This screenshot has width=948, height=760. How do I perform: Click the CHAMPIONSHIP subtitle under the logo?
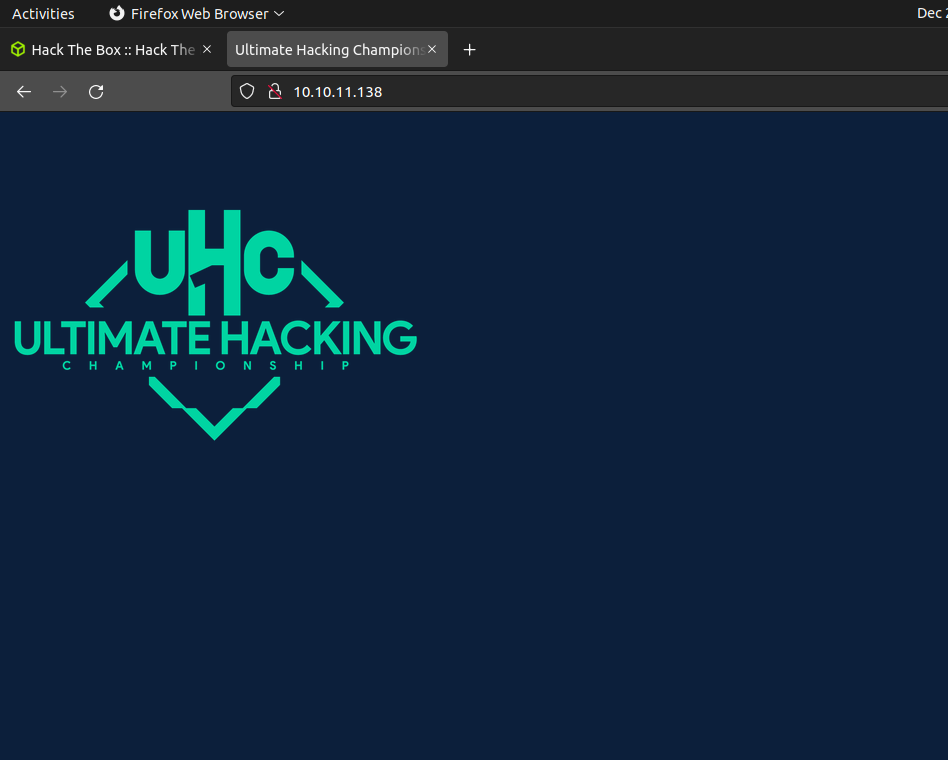coord(207,366)
